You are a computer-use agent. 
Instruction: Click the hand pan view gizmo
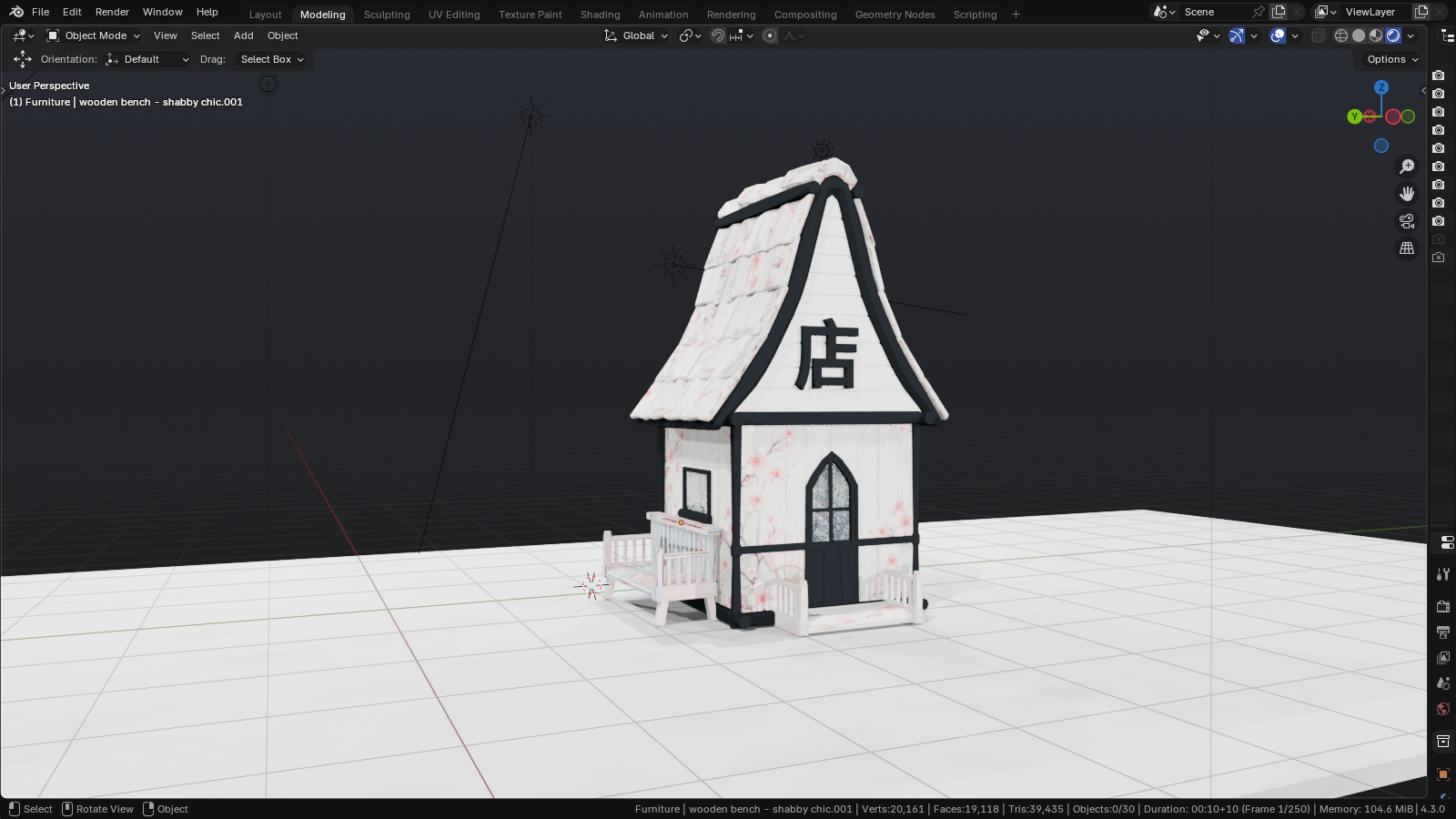[1407, 194]
